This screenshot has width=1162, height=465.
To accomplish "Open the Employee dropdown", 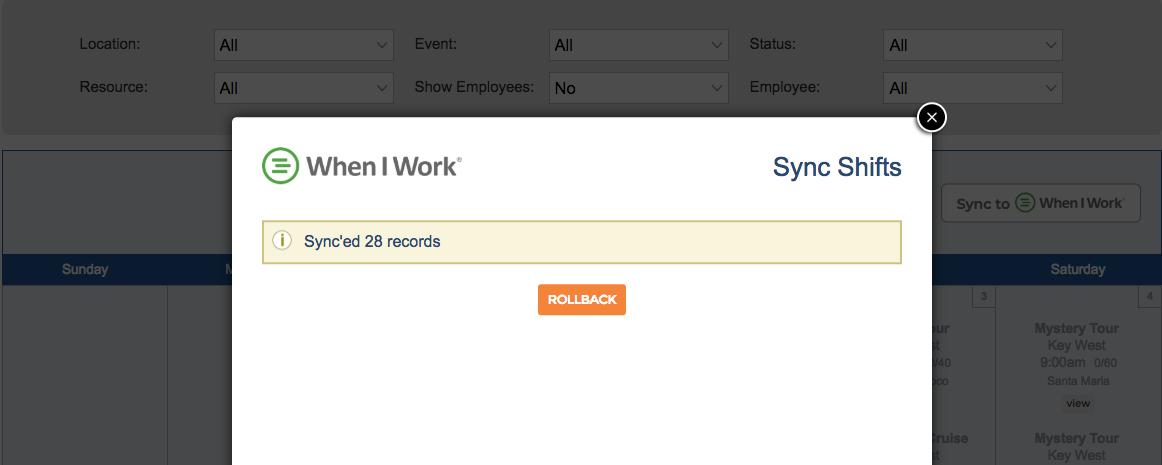I will (x=973, y=88).
